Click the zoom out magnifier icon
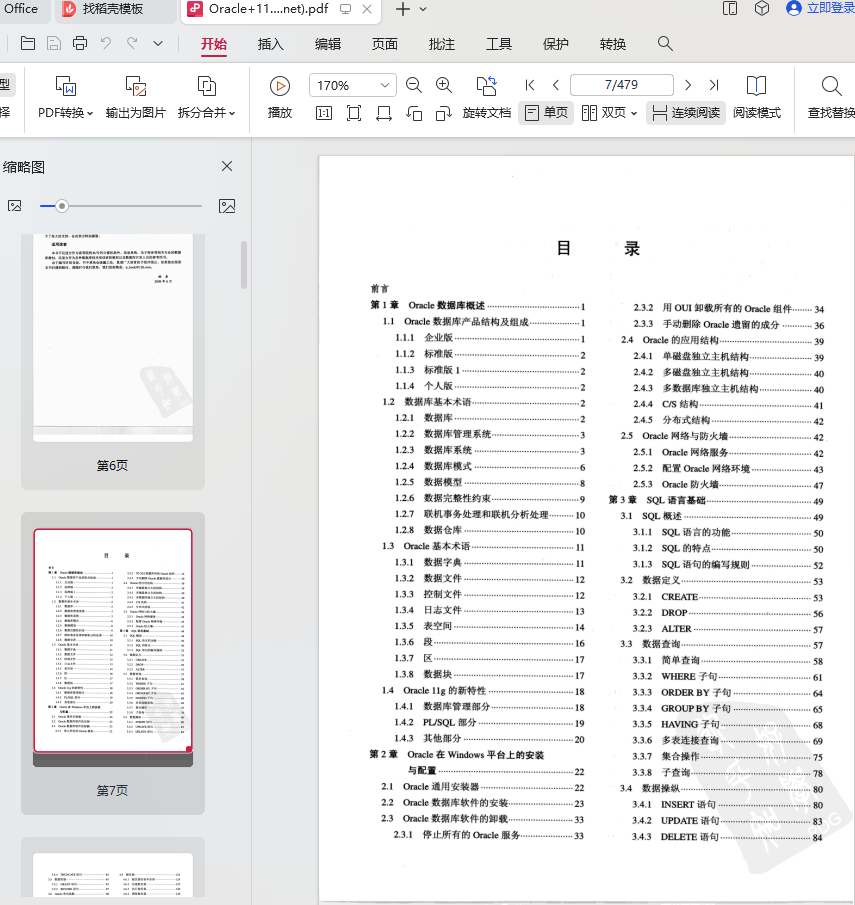The width and height of the screenshot is (855, 905). [x=413, y=85]
